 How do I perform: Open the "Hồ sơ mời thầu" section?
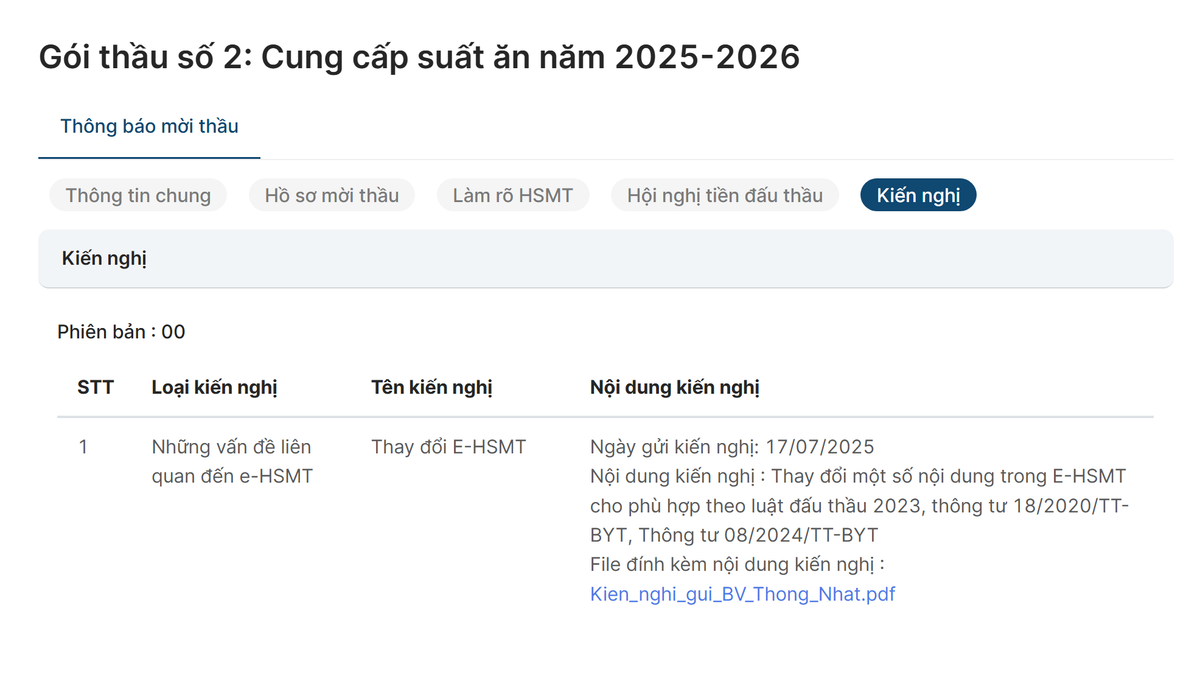coord(331,195)
